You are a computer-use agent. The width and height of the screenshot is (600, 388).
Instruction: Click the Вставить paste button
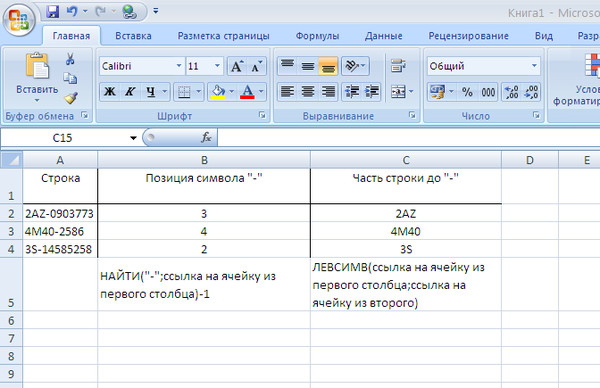(x=37, y=77)
